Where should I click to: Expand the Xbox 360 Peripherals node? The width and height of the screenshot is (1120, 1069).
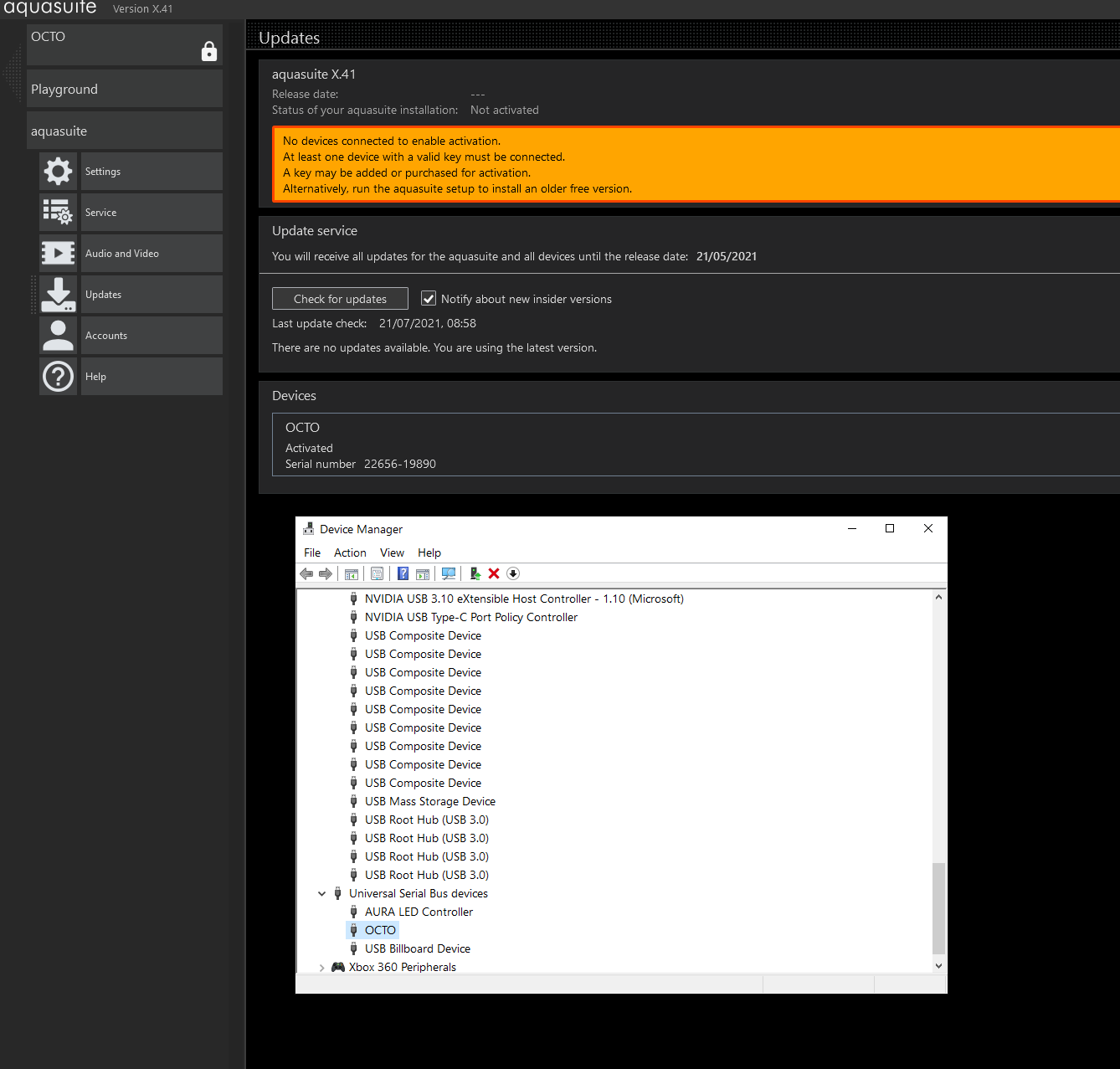pos(322,968)
